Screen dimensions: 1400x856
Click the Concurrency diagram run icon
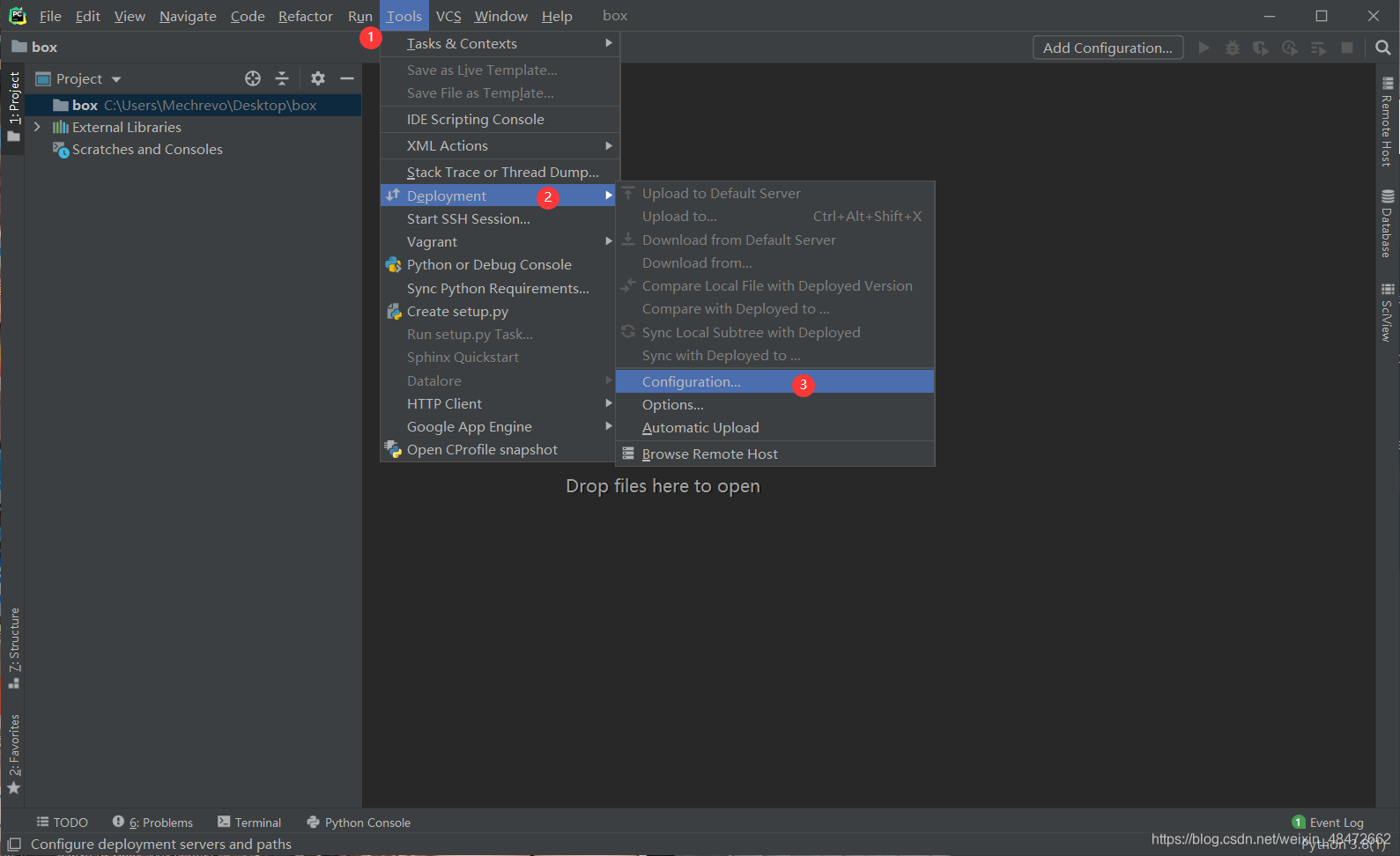click(x=1319, y=48)
